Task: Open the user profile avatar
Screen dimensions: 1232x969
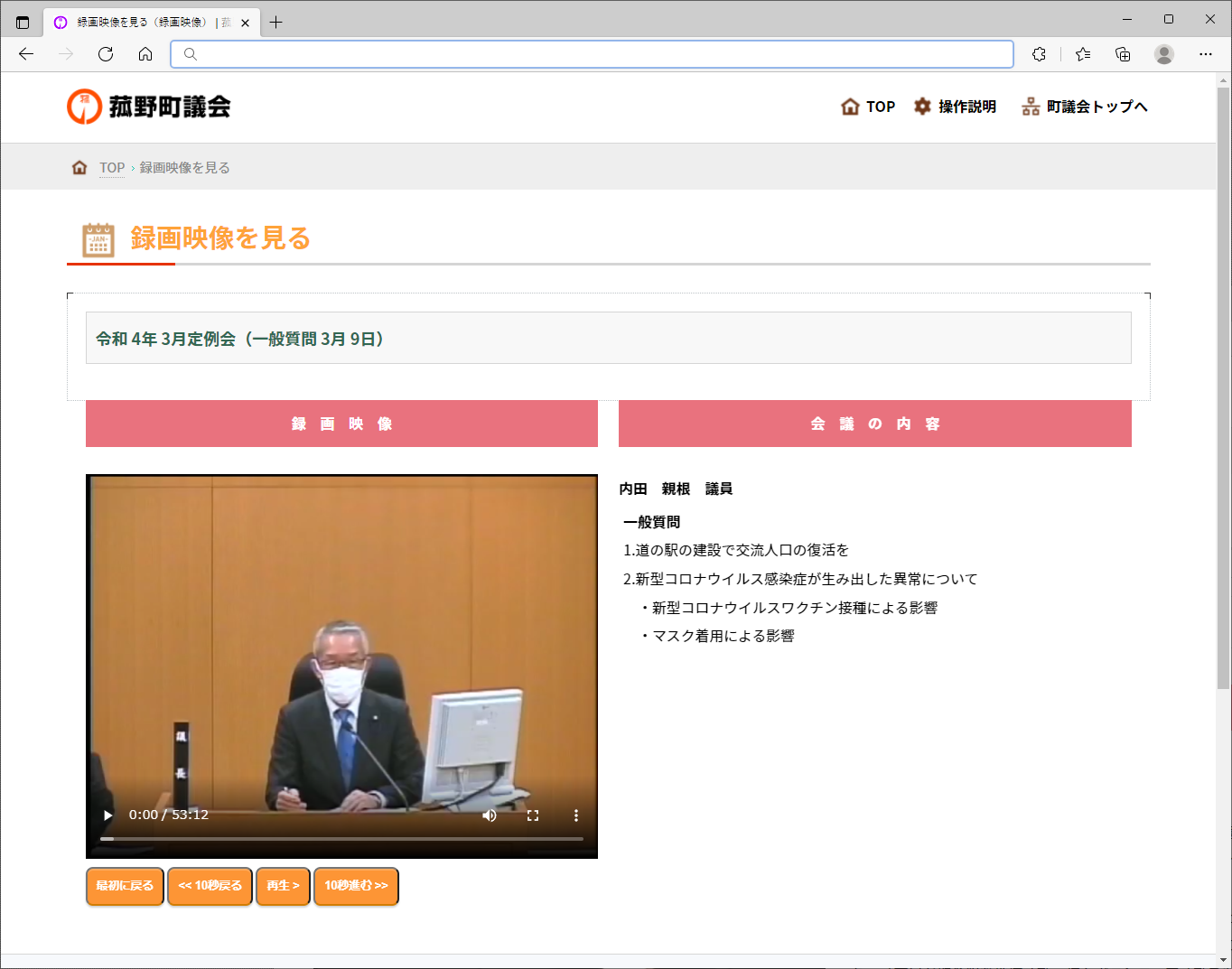Action: point(1164,54)
